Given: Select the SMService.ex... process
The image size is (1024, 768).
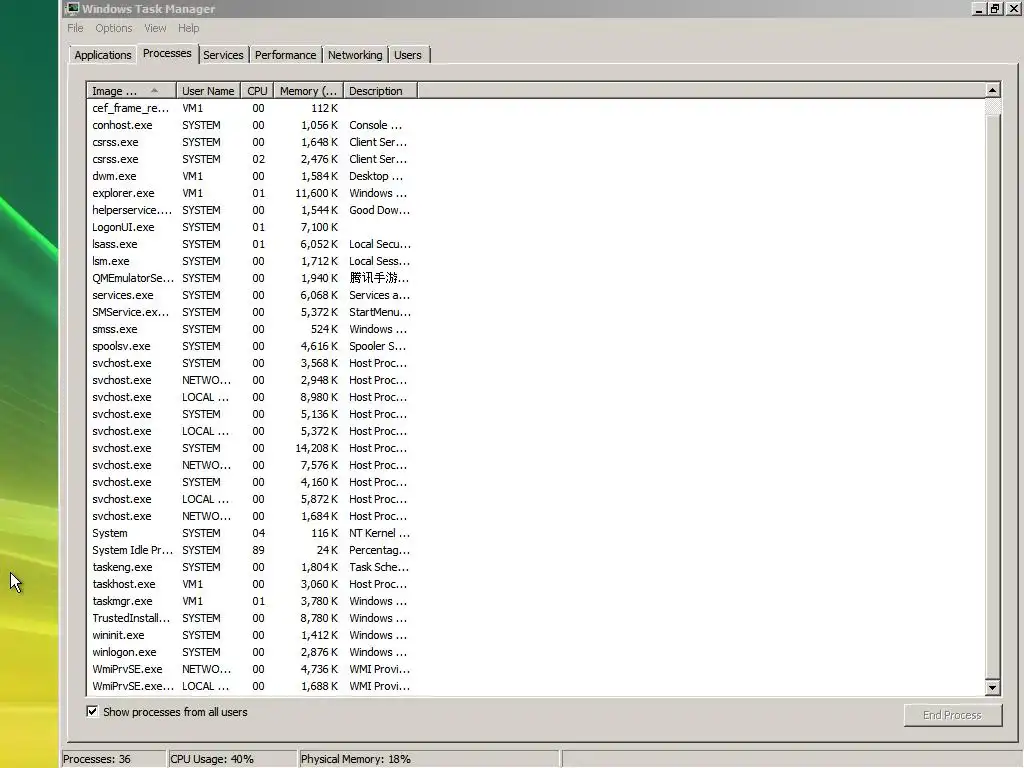Looking at the screenshot, I should (251, 312).
